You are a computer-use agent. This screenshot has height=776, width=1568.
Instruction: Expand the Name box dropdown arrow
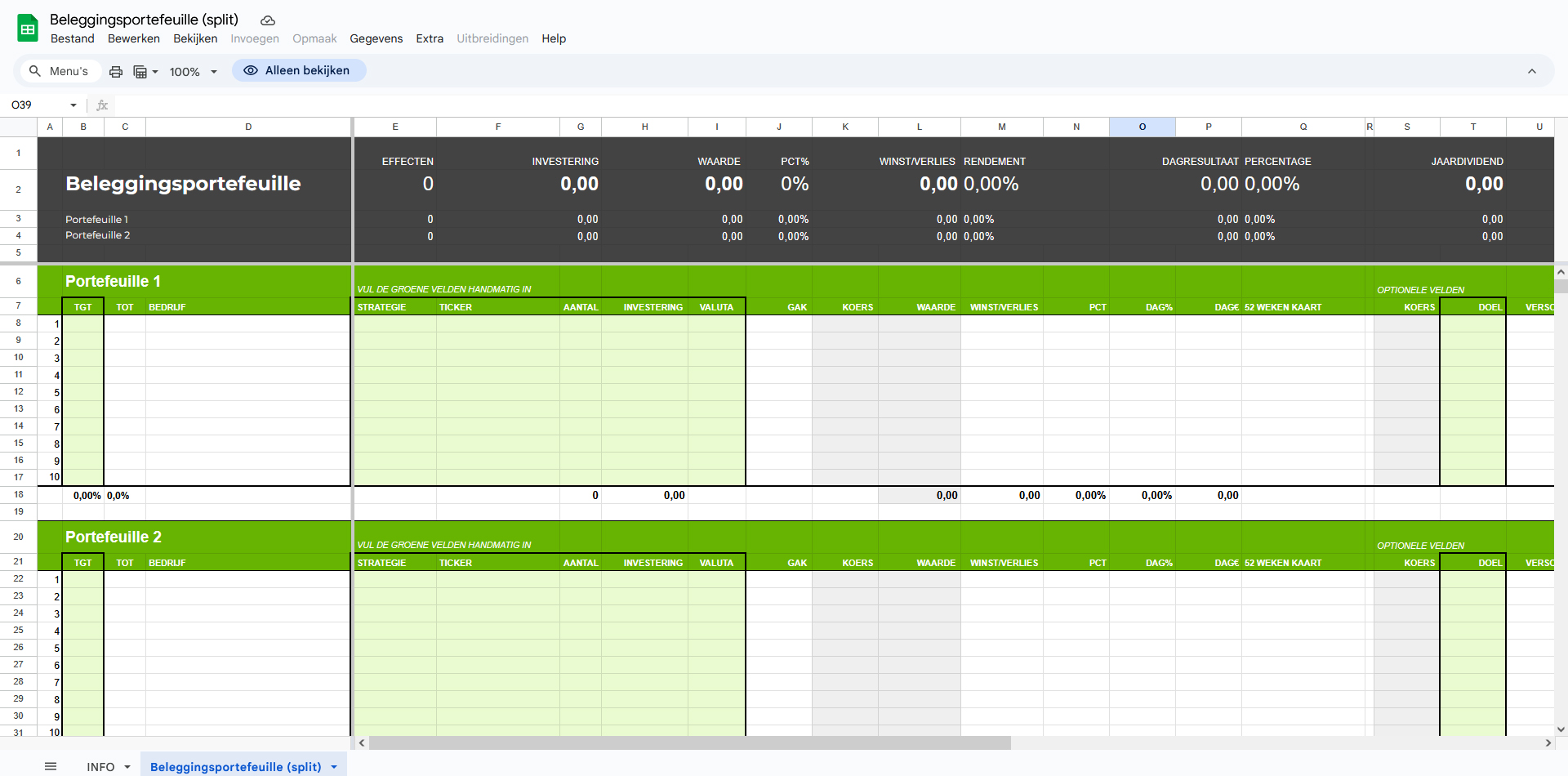[x=73, y=105]
